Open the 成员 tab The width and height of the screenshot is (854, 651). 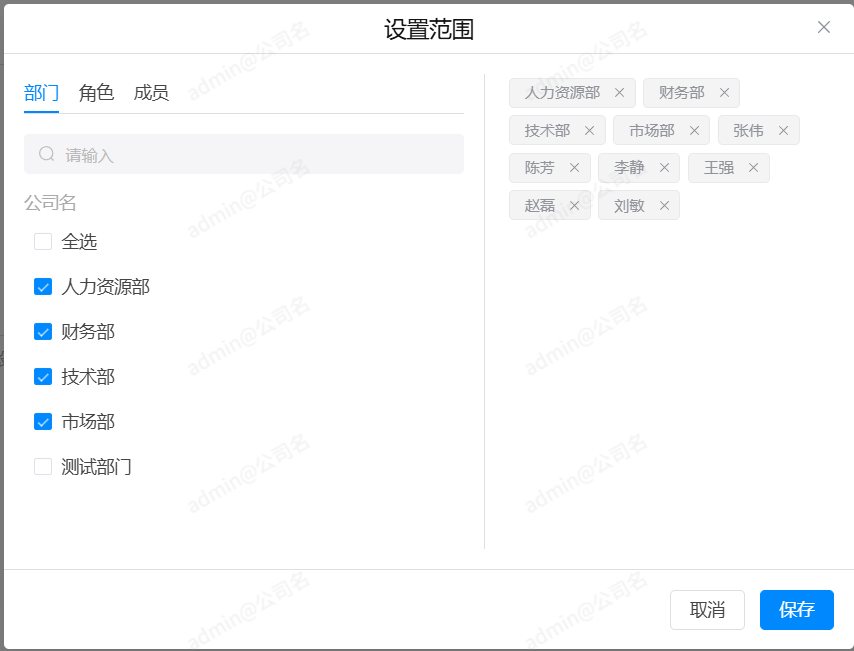[x=151, y=93]
